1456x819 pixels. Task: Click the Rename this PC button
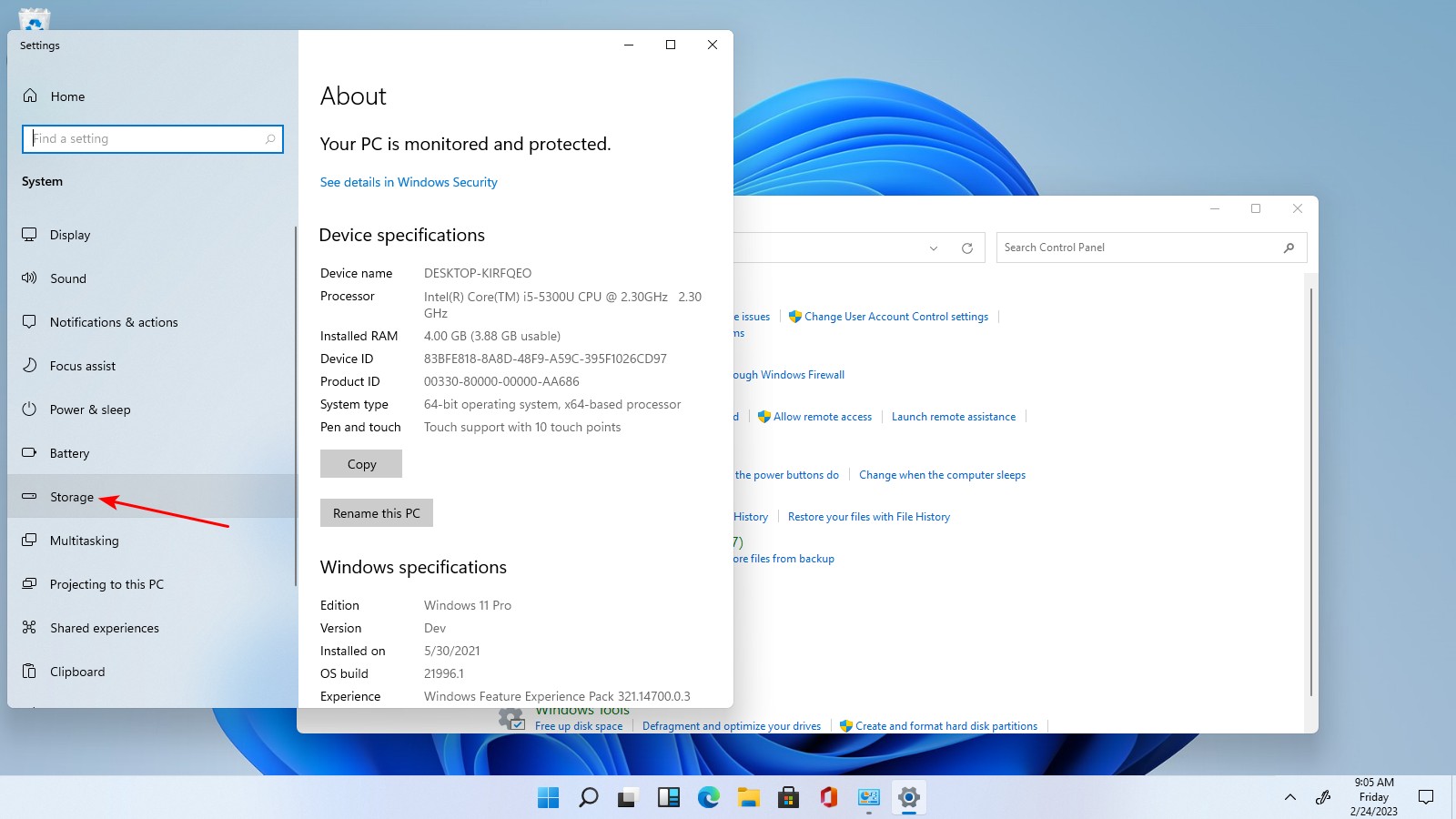click(x=377, y=513)
